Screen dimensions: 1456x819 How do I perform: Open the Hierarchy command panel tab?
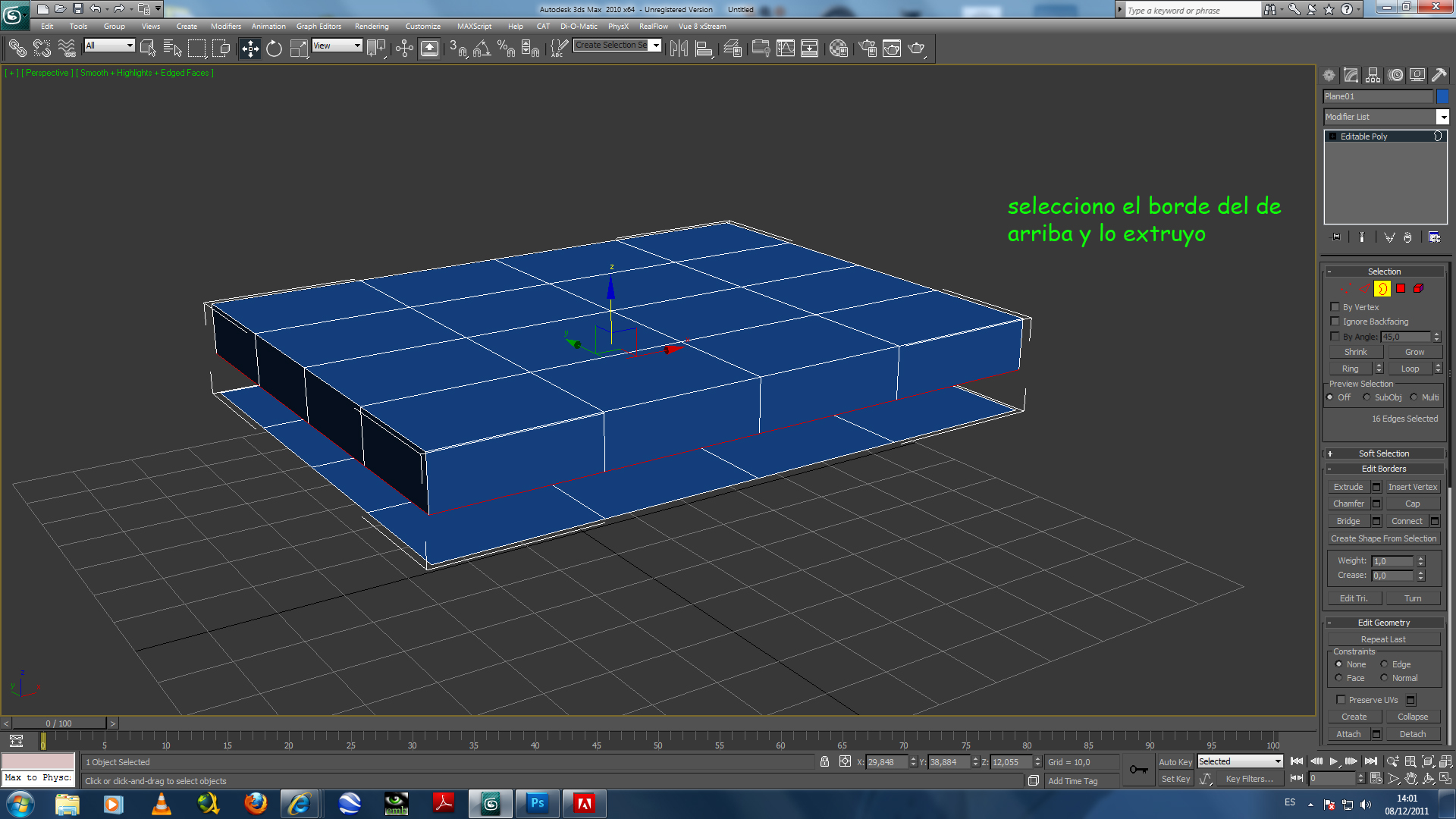[x=1373, y=75]
